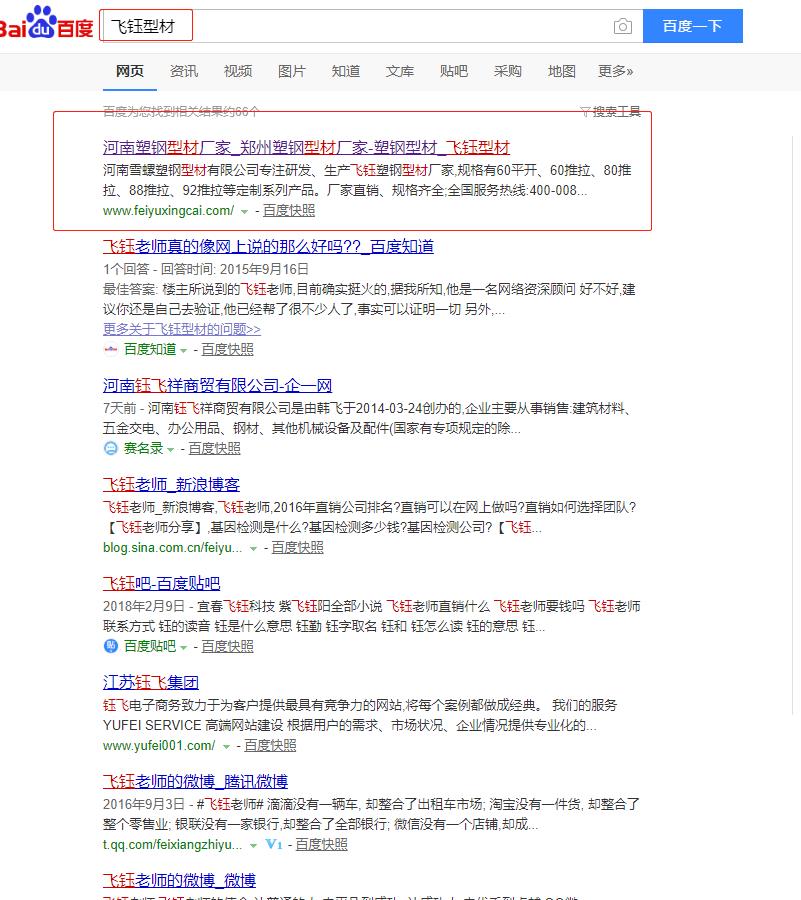Image resolution: width=801 pixels, height=900 pixels.
Task: Expand the 更多» menu
Action: tap(615, 71)
